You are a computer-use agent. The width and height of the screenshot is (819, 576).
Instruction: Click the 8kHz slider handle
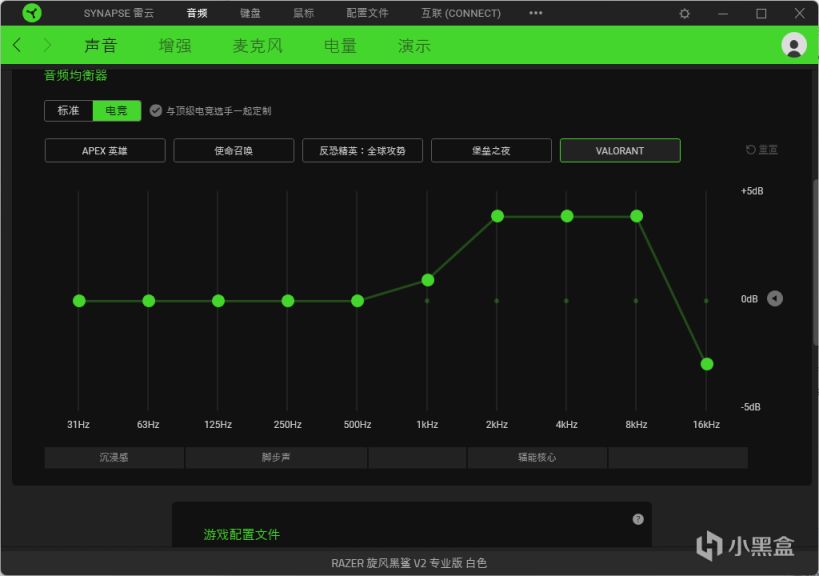click(636, 216)
